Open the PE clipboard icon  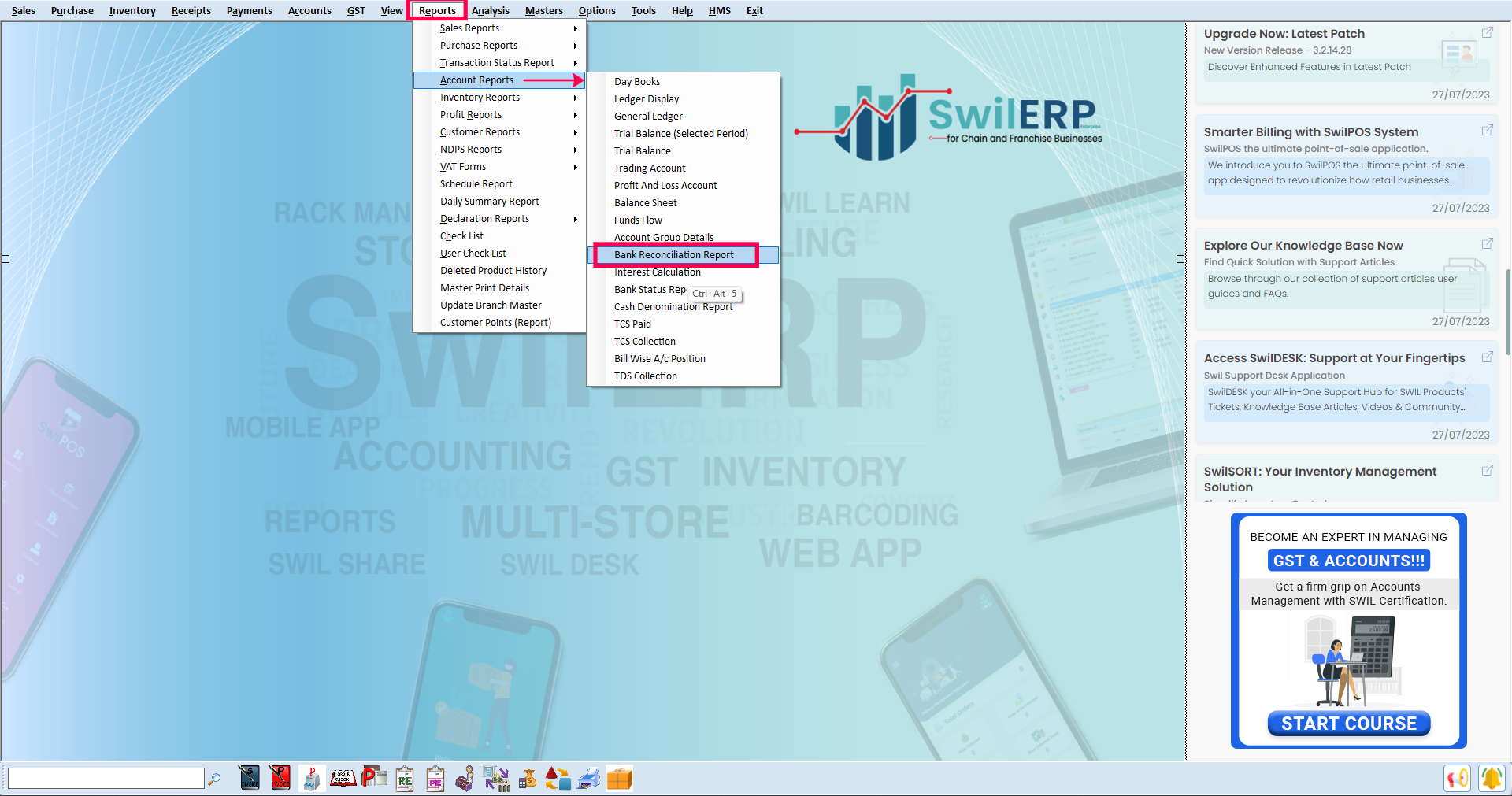pyautogui.click(x=435, y=778)
